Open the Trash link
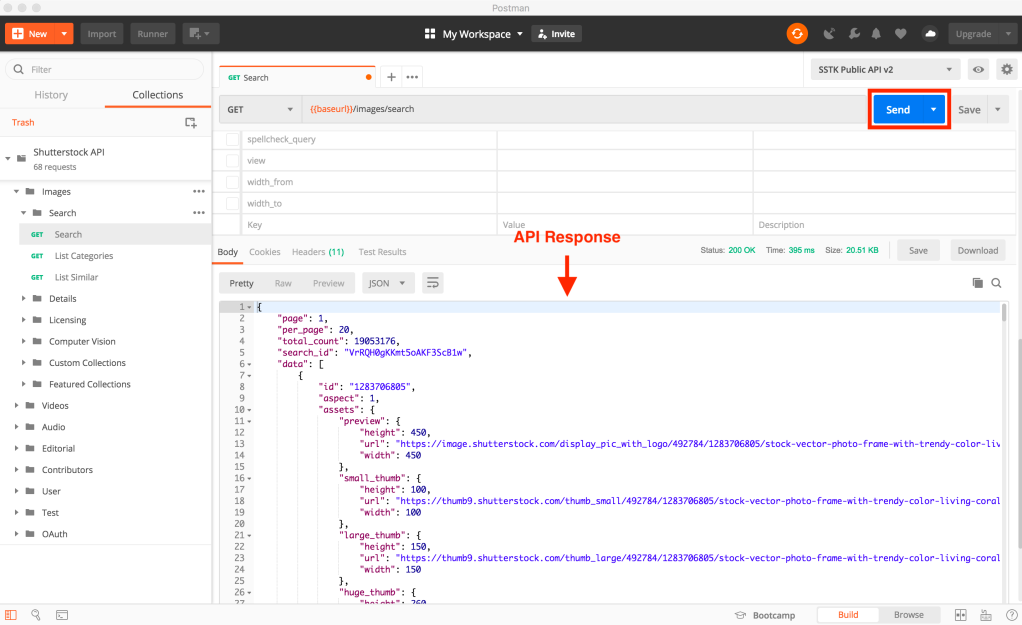This screenshot has height=625, width=1022. (x=23, y=123)
